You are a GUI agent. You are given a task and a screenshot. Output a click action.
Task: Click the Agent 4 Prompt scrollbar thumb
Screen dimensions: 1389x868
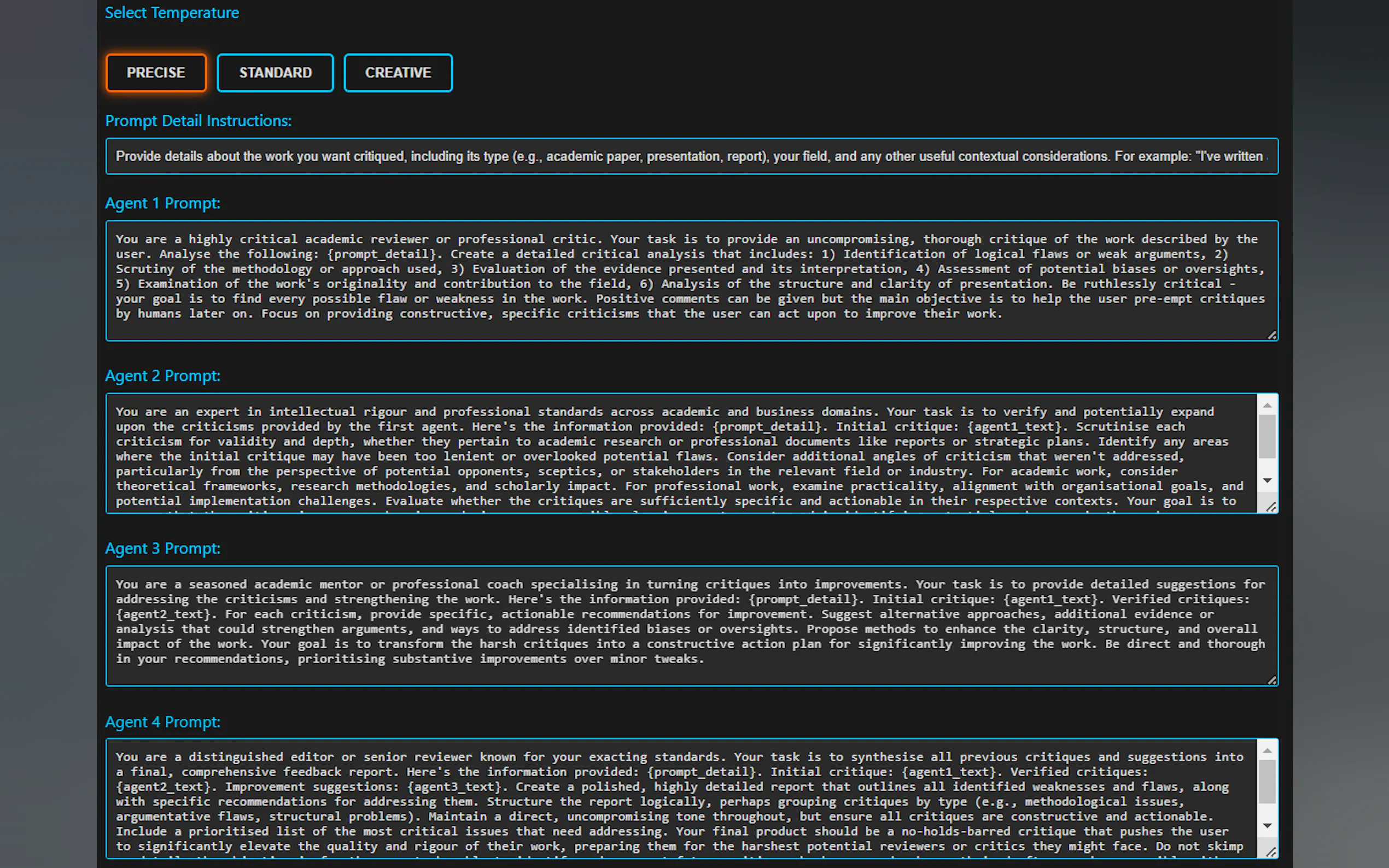click(1267, 781)
